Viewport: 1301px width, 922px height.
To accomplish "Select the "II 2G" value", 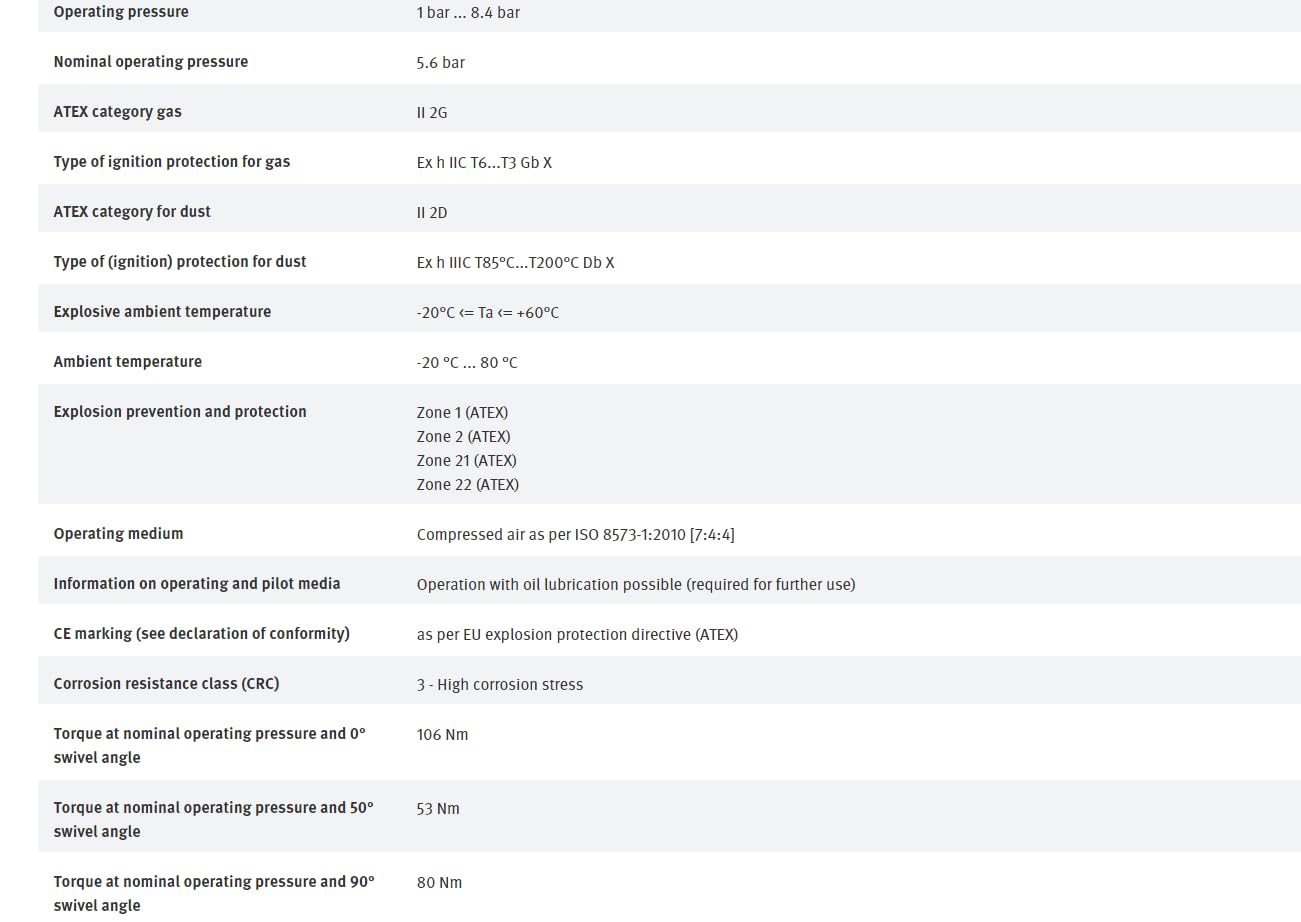I will coord(432,112).
